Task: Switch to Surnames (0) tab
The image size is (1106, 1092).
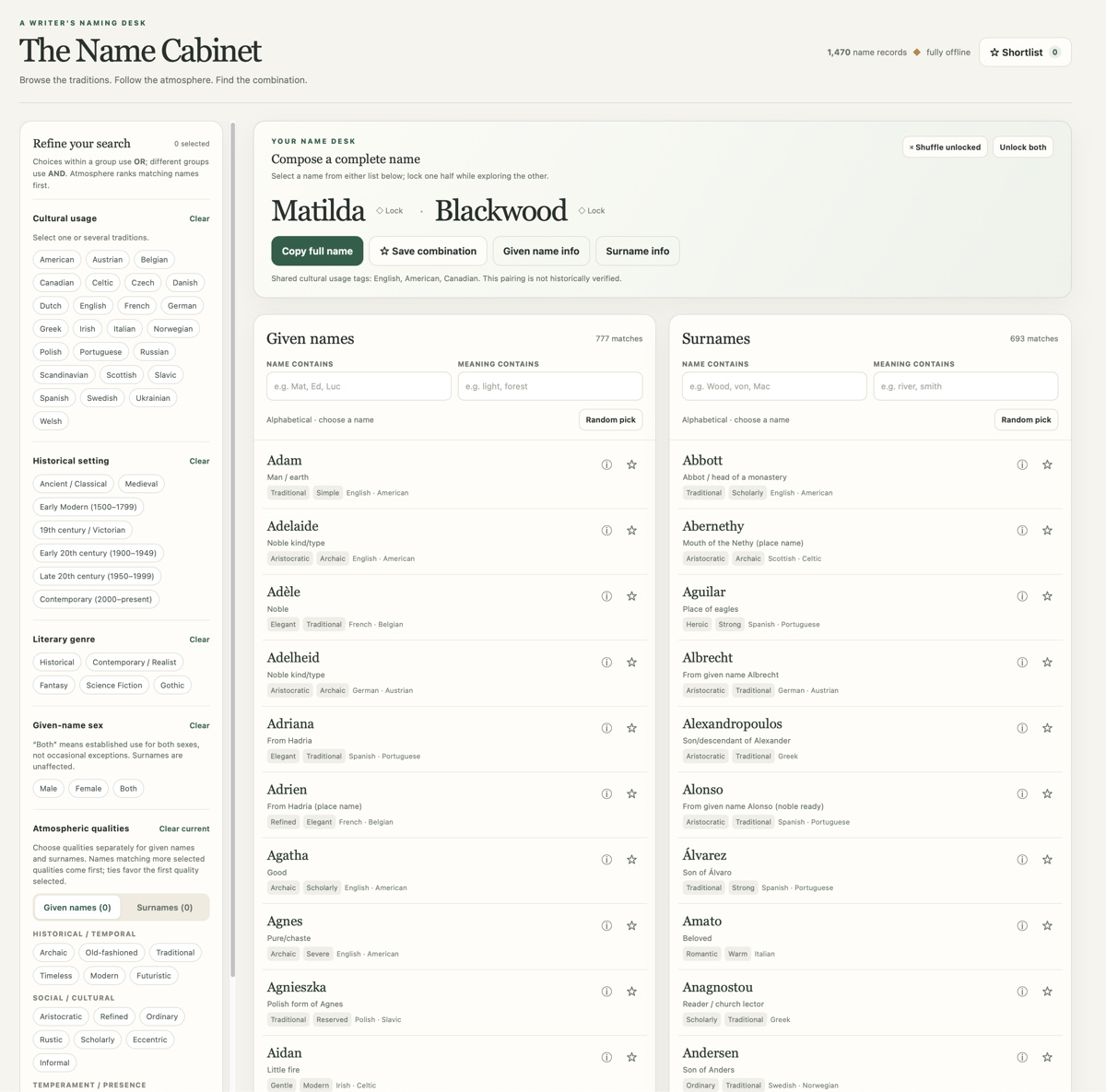Action: 165,908
